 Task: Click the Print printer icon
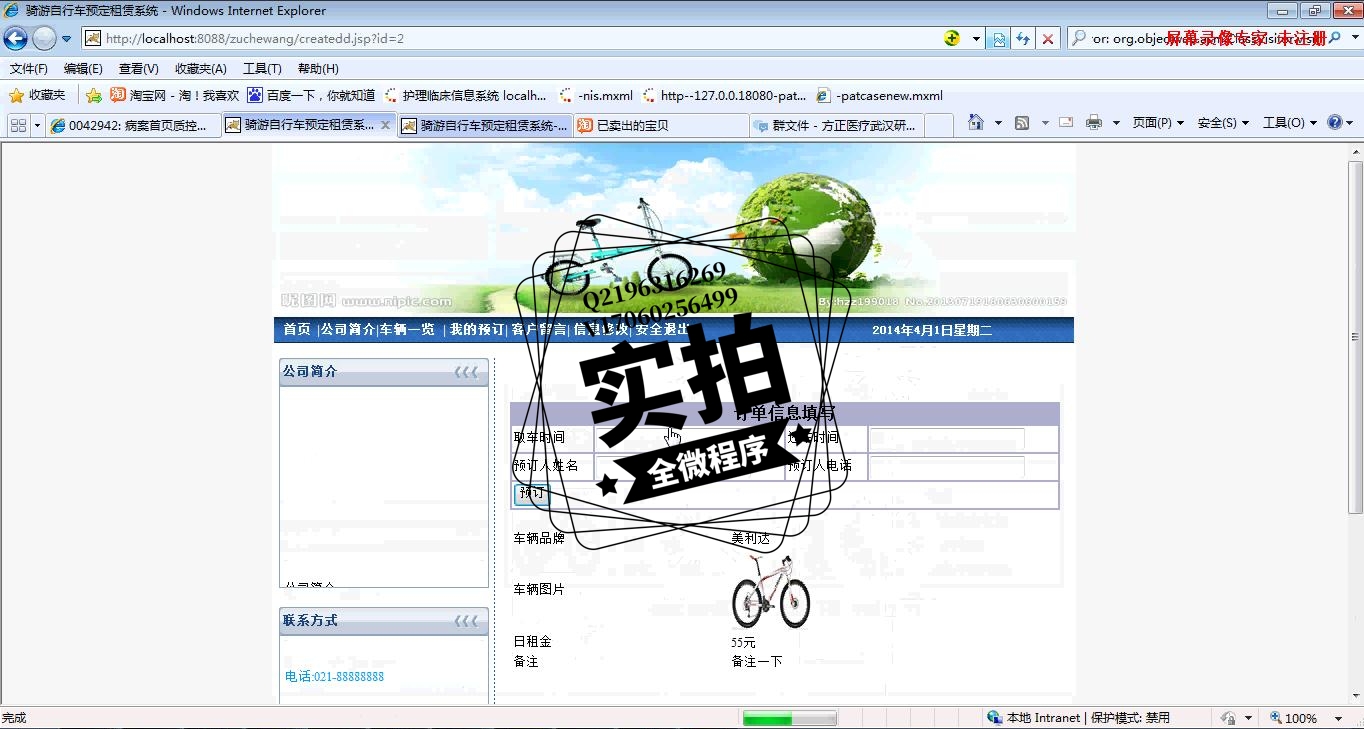[1094, 123]
